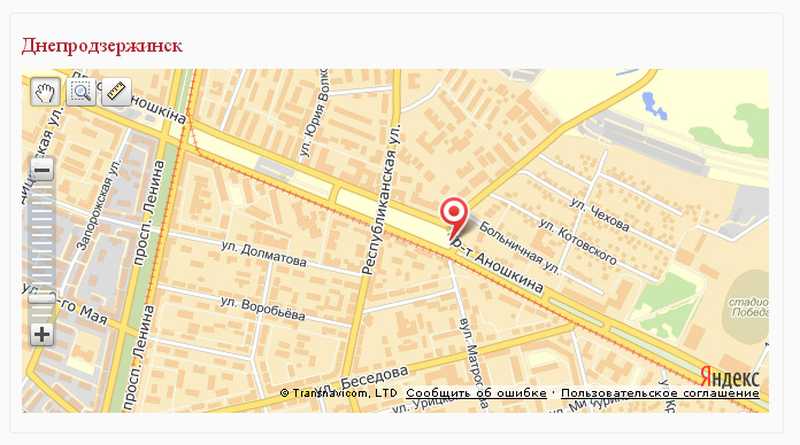
Task: Click the ул. Котовского street label
Action: tap(578, 242)
